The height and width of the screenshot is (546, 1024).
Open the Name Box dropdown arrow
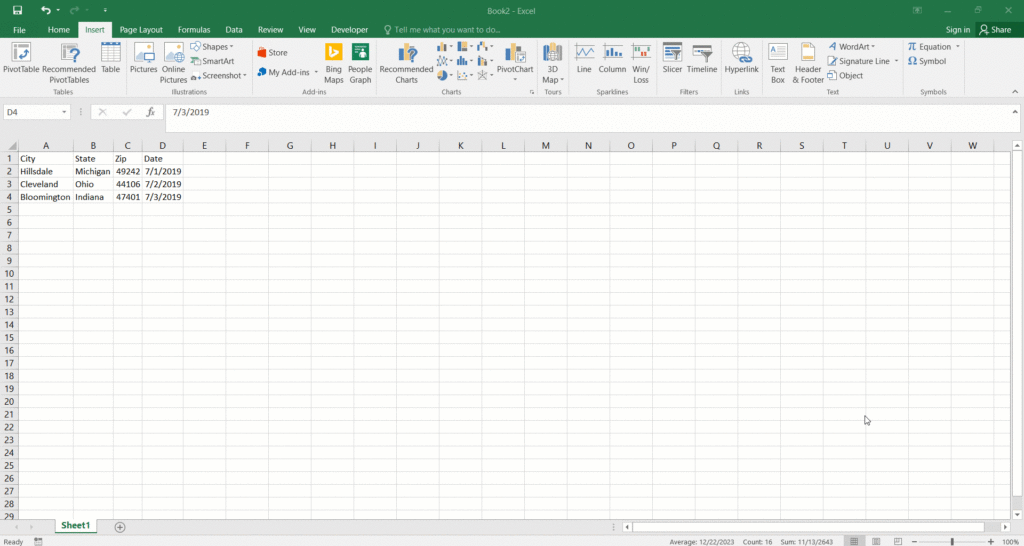[65, 113]
